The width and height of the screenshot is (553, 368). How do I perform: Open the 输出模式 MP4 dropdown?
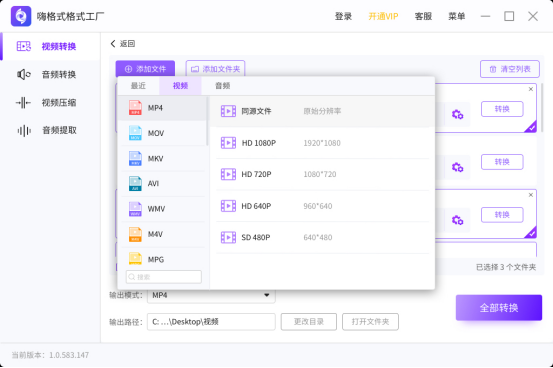[x=211, y=295]
